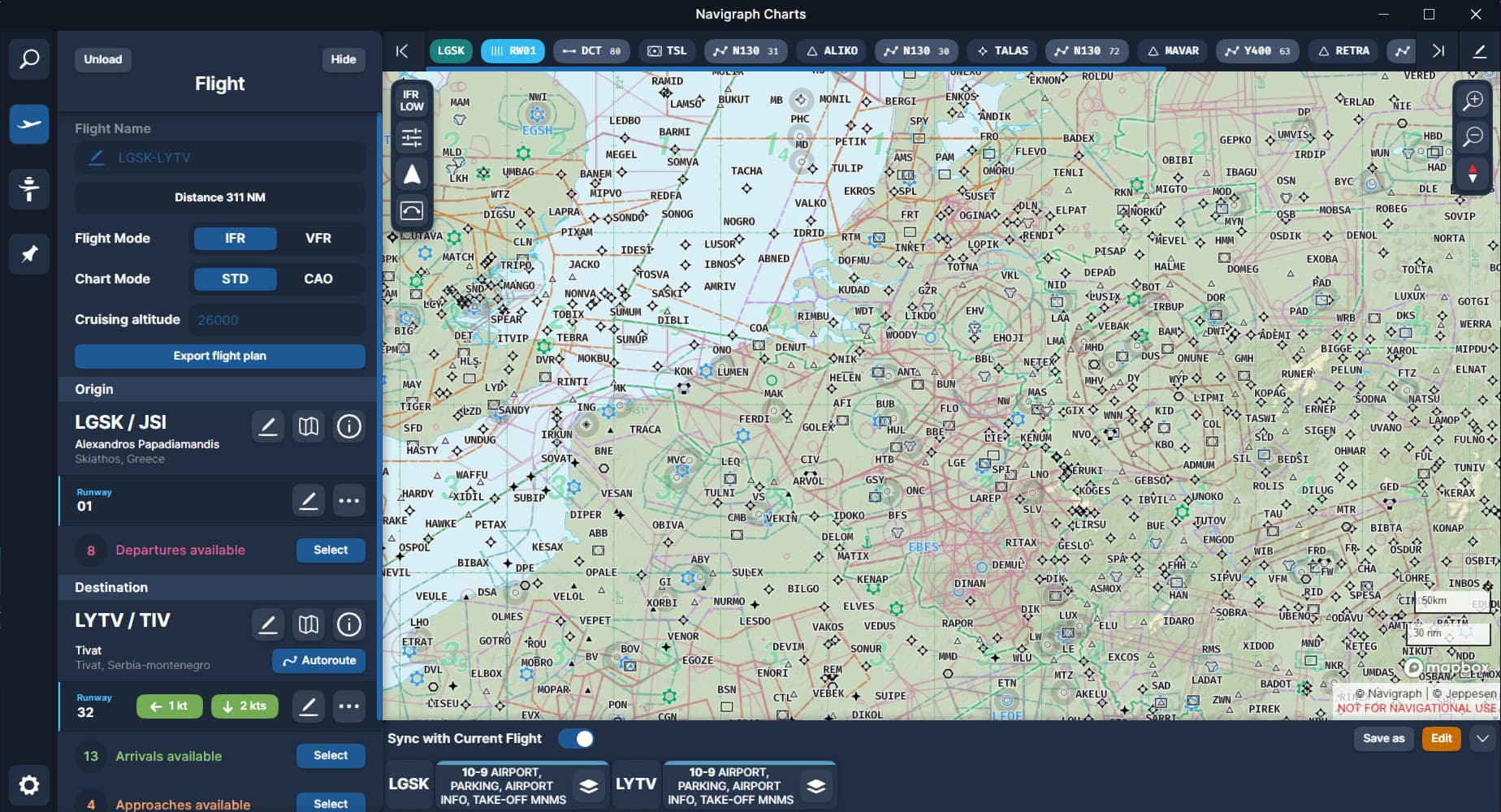Show LYTV airport info icon
The height and width of the screenshot is (812, 1501).
349,624
